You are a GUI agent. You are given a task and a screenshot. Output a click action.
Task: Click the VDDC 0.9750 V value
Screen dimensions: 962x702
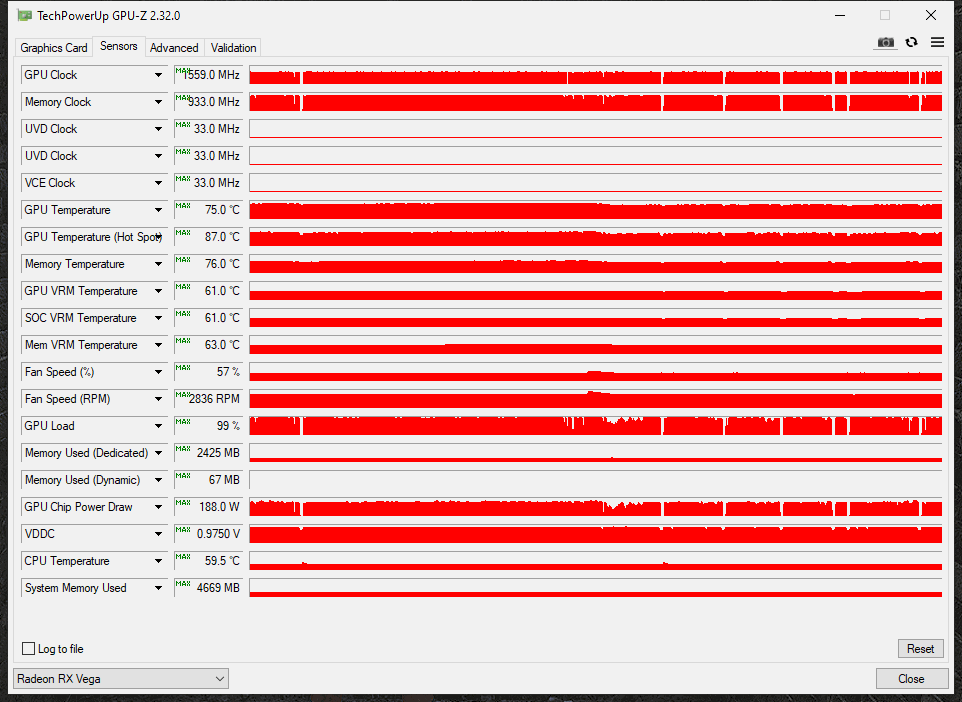pos(209,534)
